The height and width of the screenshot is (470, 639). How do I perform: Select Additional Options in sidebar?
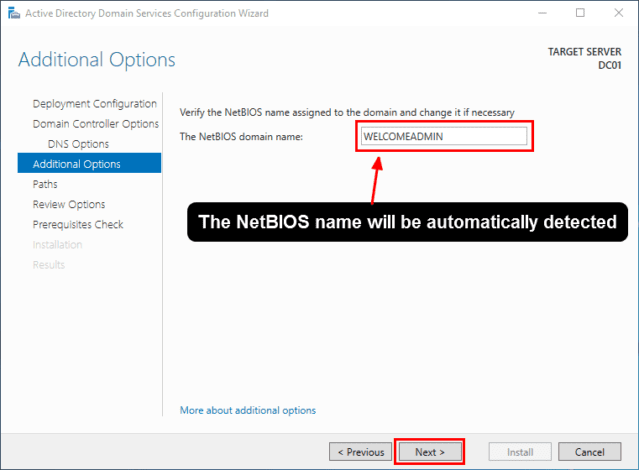pos(89,163)
